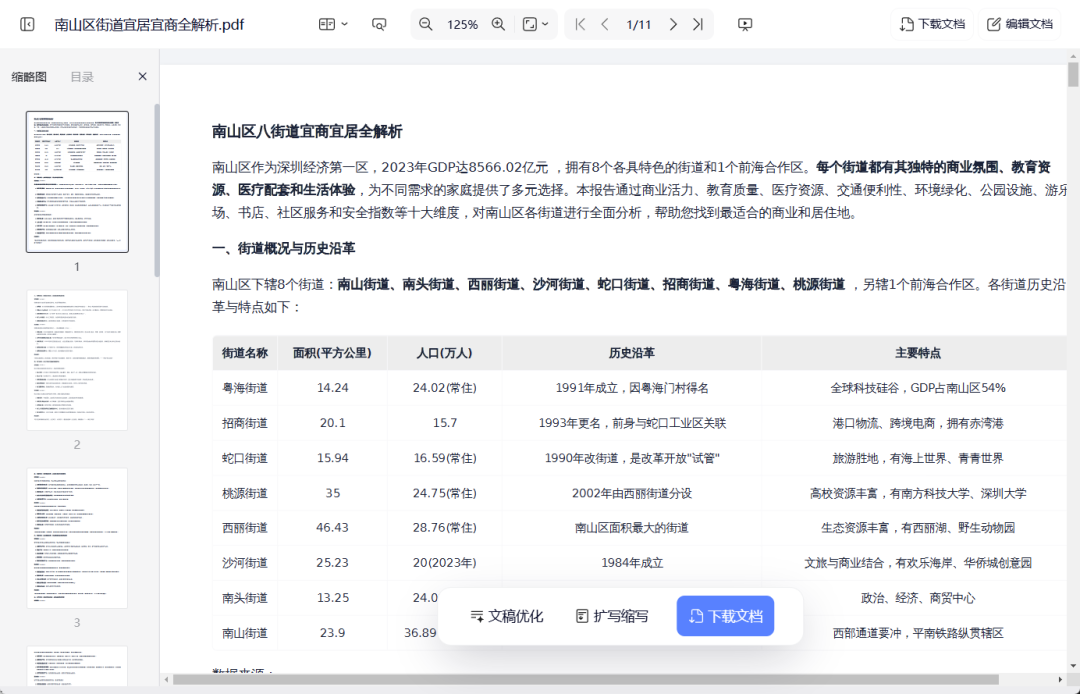The image size is (1080, 694).
Task: Jump to the first page
Action: pyautogui.click(x=580, y=24)
